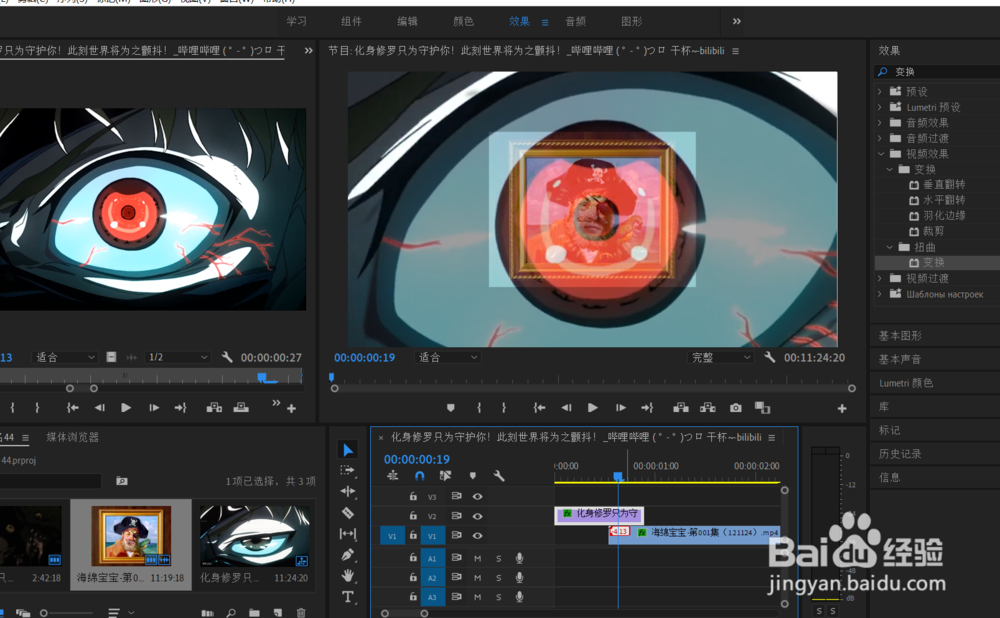Open playback resolution dropdown 完整

click(721, 357)
